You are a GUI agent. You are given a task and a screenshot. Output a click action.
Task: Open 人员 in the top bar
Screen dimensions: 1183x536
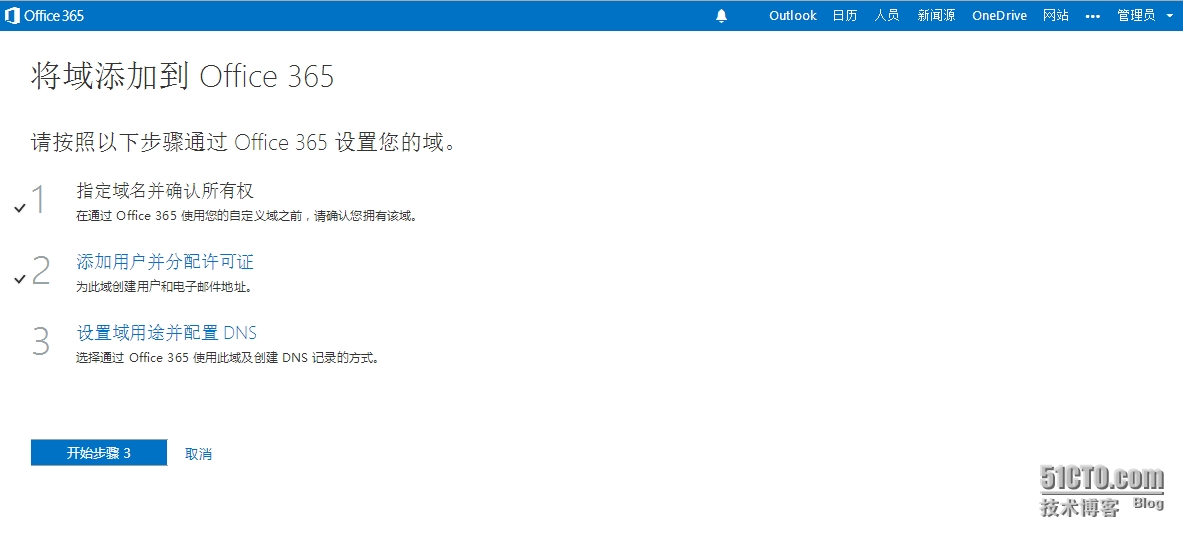[x=887, y=16]
